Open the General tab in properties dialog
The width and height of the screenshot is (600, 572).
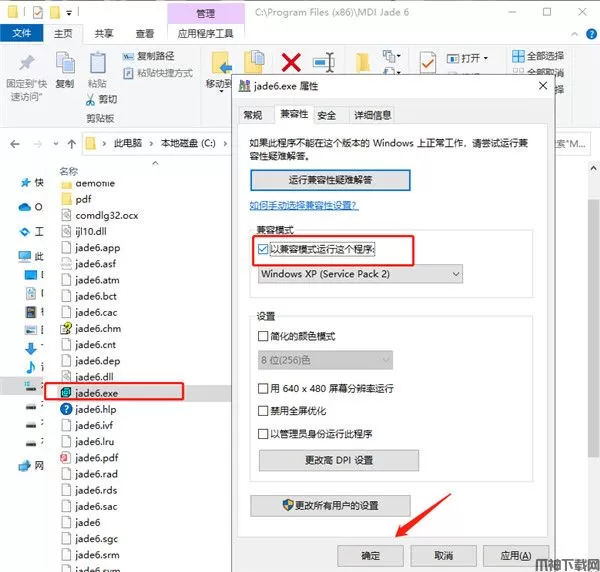[253, 115]
